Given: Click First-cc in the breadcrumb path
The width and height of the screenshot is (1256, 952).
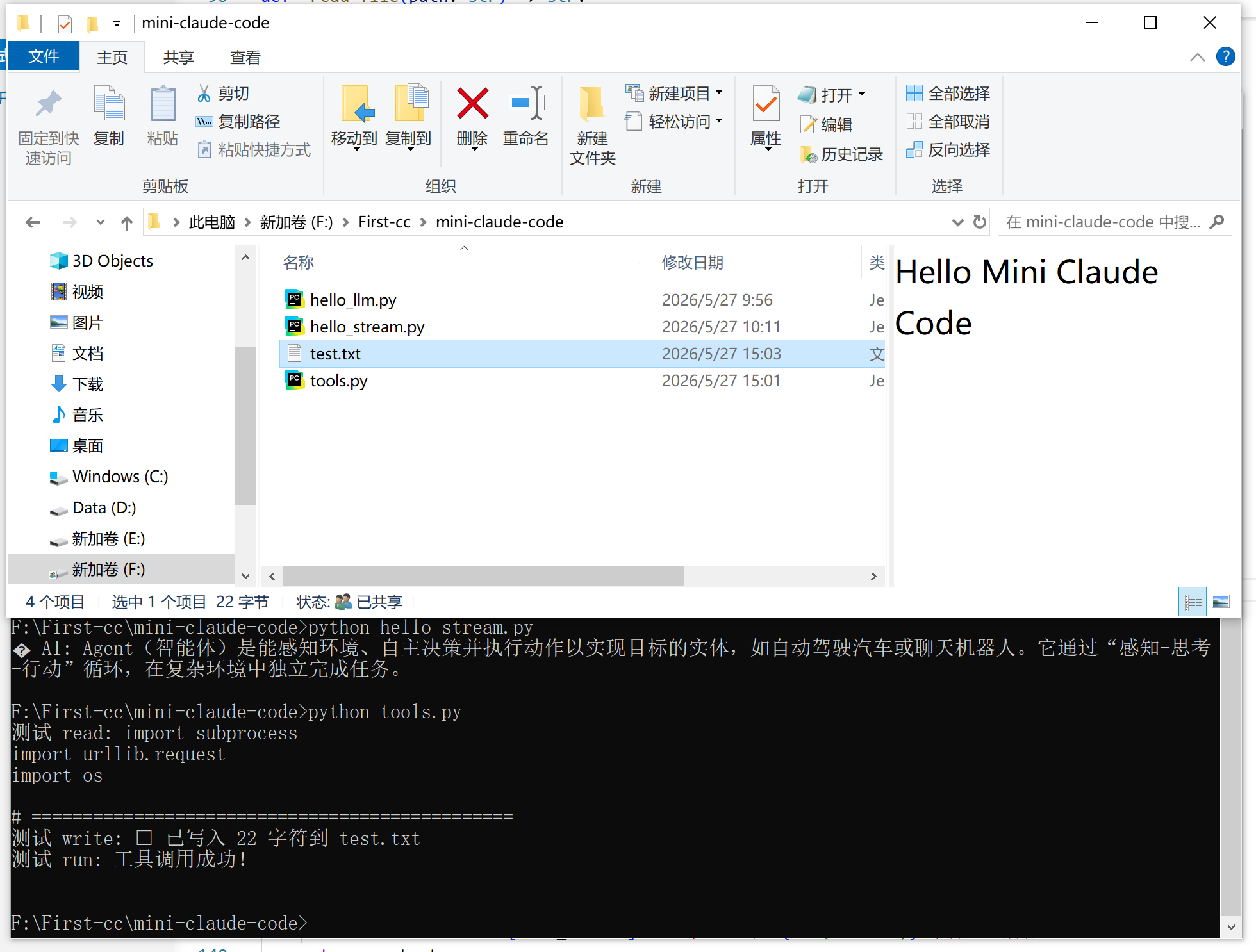Looking at the screenshot, I should tap(384, 222).
